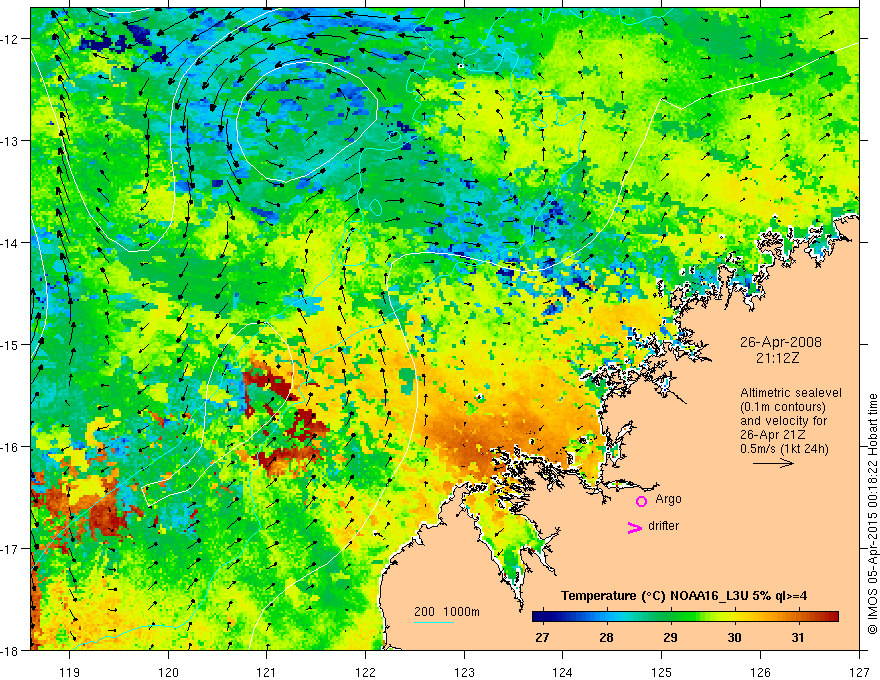Click the longitude axis label 121
Screen dimensions: 880x680
coord(267,672)
